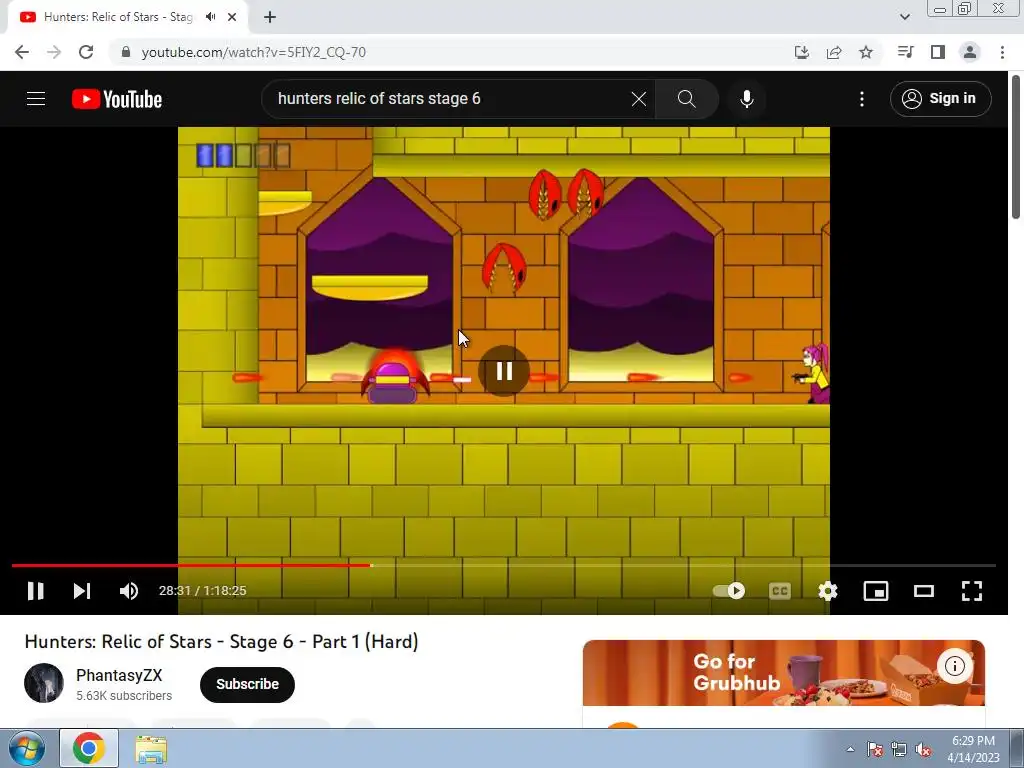
Task: Open Action Center flag icon
Action: pos(875,750)
